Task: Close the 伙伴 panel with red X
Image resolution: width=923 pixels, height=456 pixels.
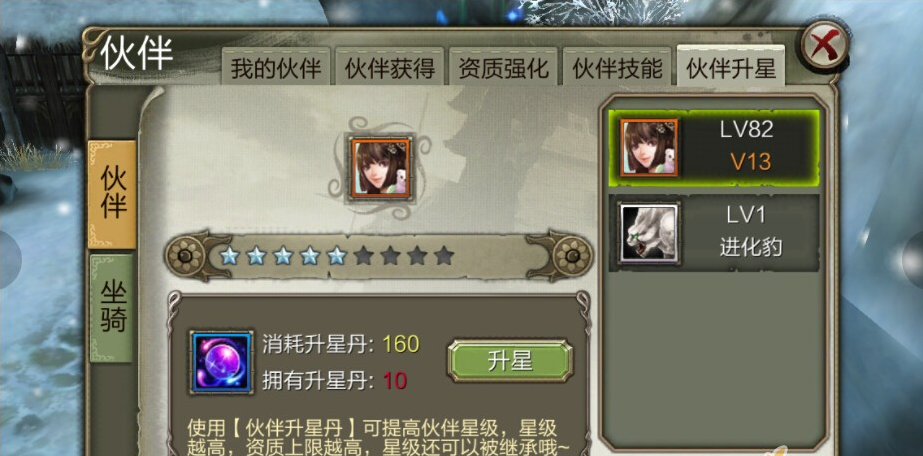Action: (x=825, y=45)
